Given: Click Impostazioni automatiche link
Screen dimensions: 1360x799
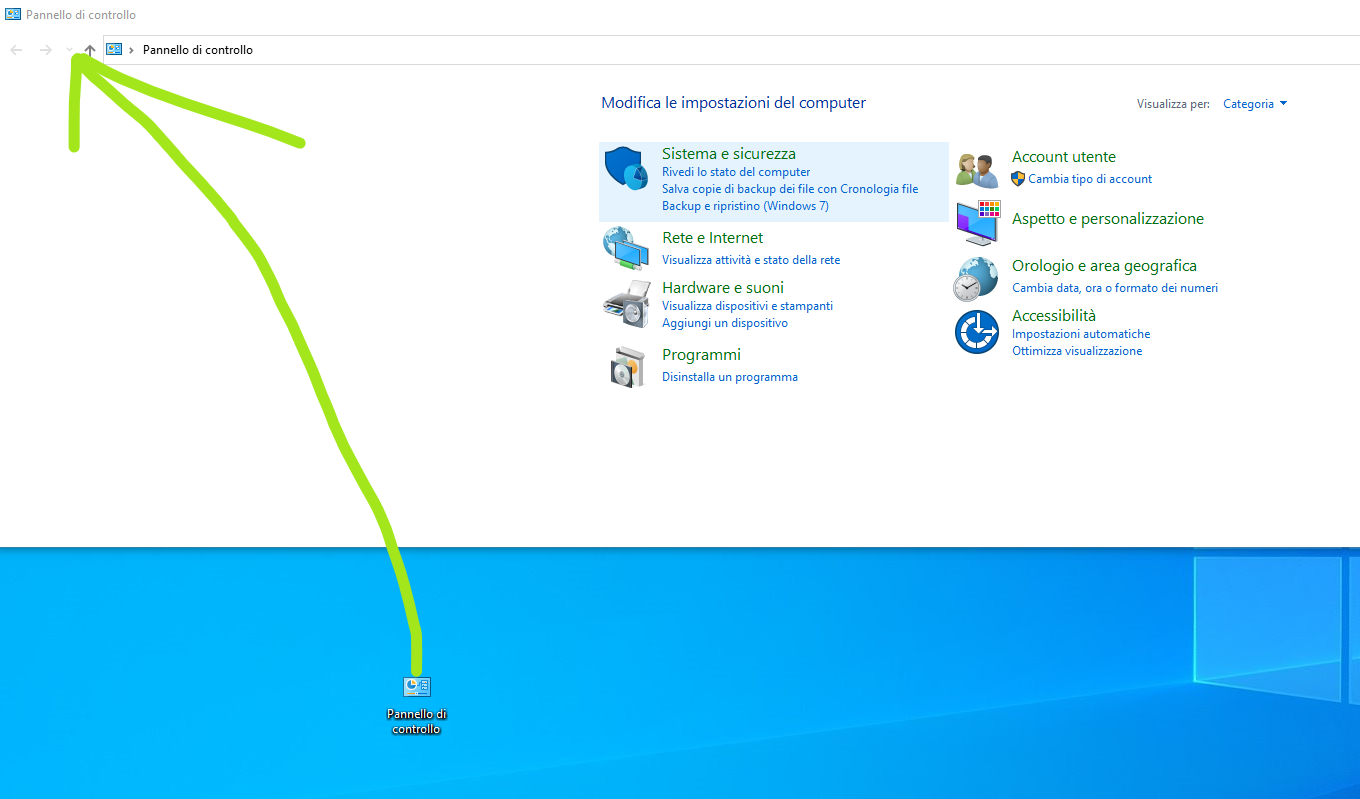Looking at the screenshot, I should click(1081, 334).
